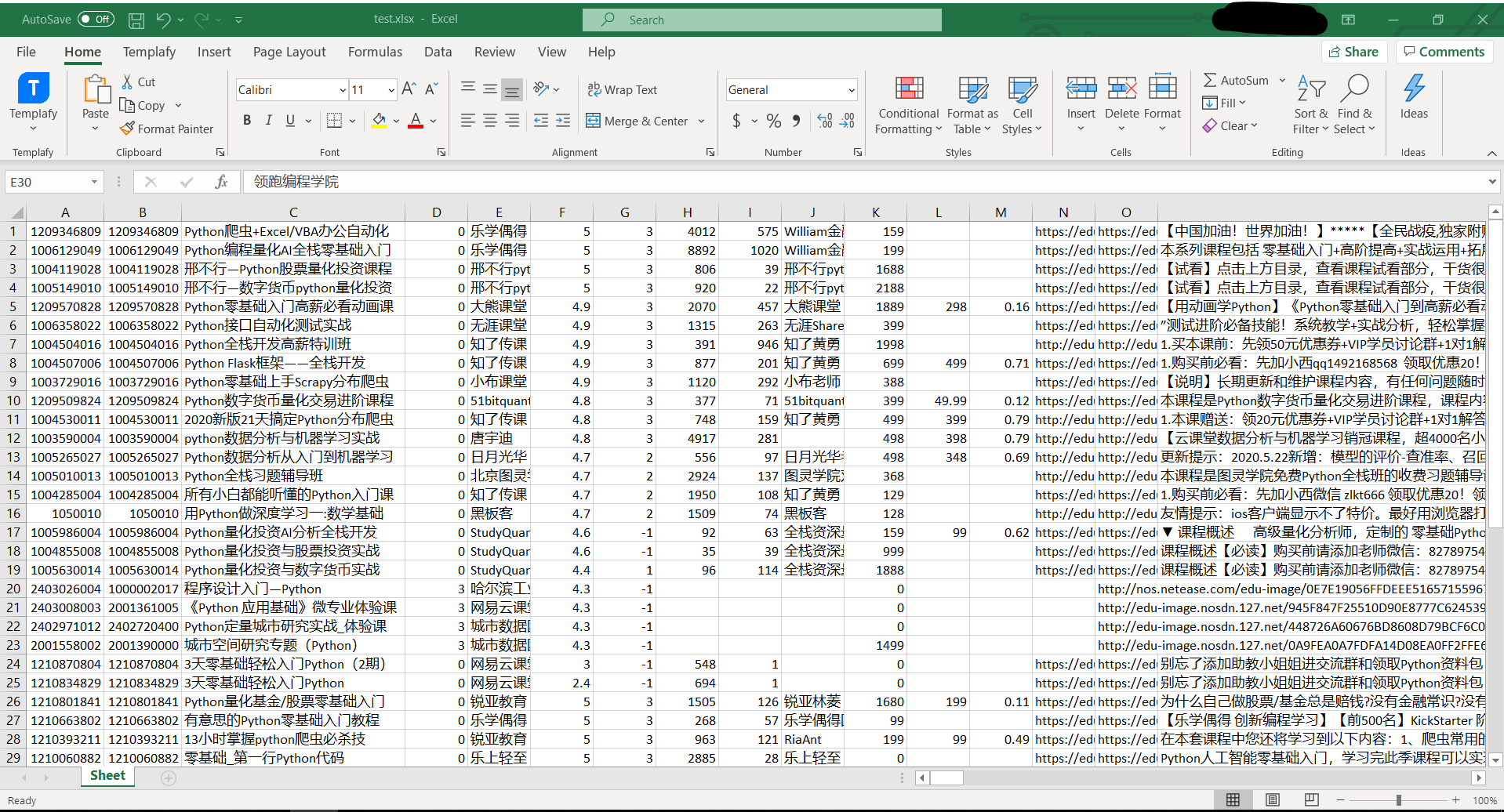Click the Format cells icon

1162,88
